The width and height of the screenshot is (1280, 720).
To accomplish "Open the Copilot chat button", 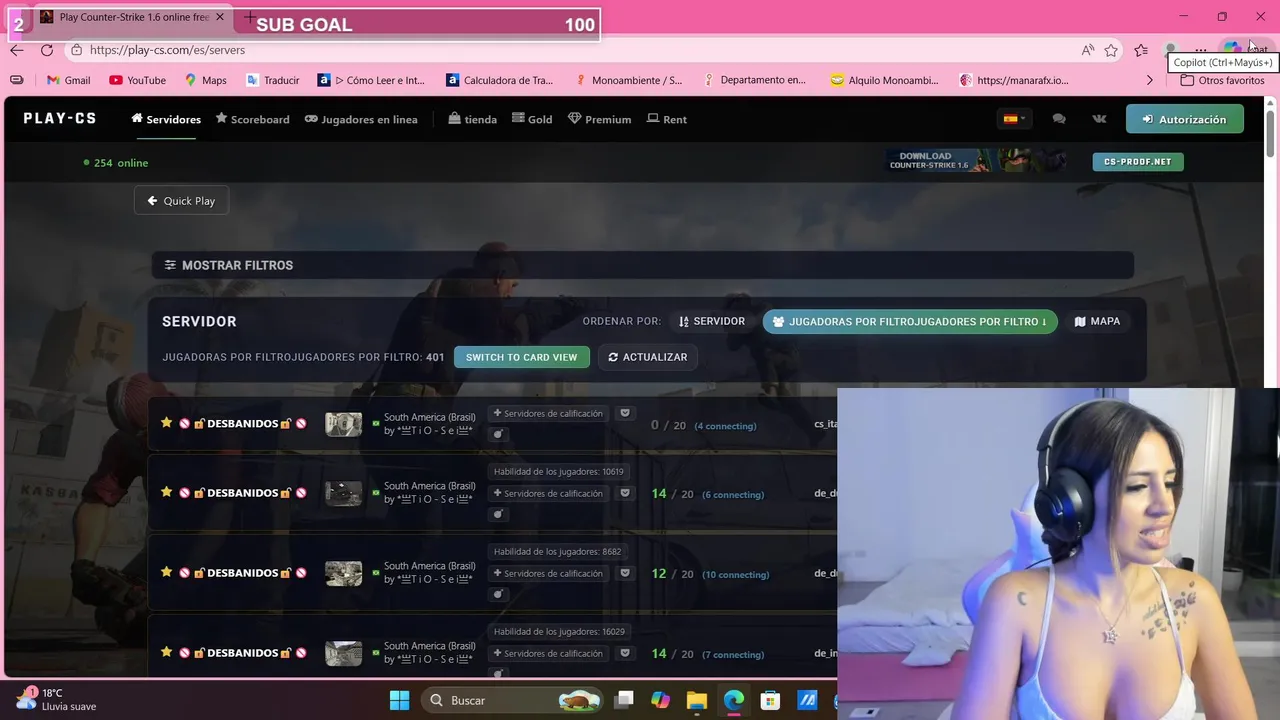I will point(1245,49).
